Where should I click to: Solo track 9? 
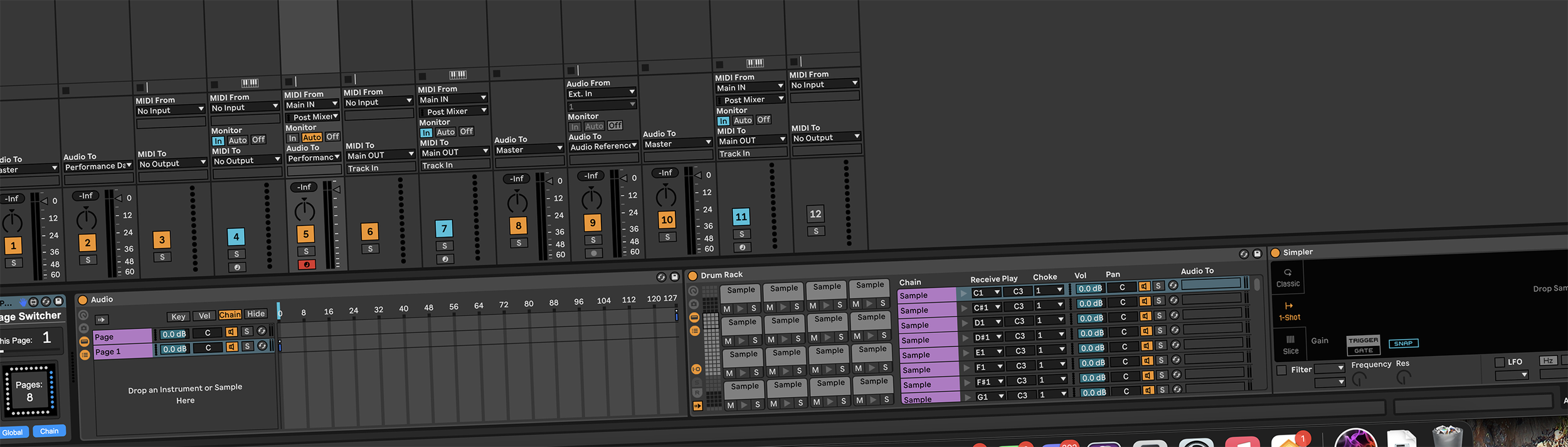[x=593, y=240]
